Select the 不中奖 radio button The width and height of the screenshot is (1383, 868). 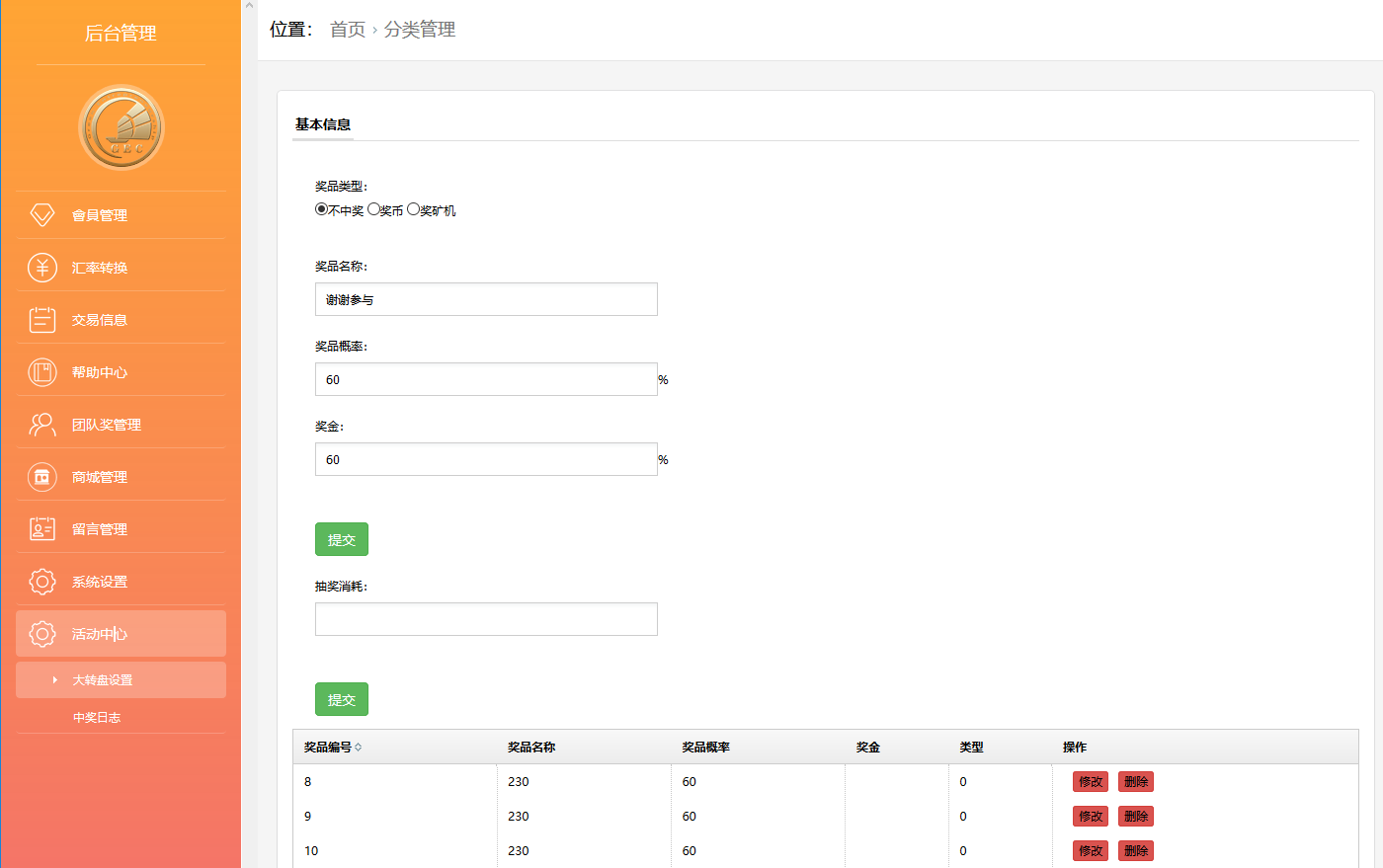pos(321,209)
